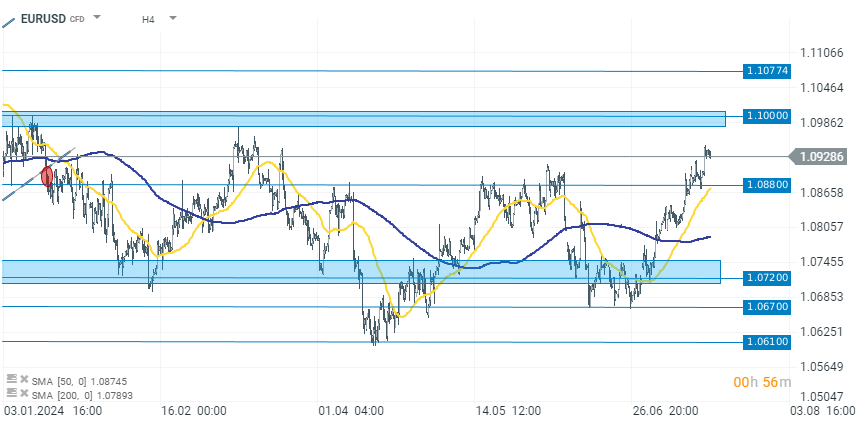
Task: Expand the EURUSD symbol dropdown arrow
Action: point(97,17)
